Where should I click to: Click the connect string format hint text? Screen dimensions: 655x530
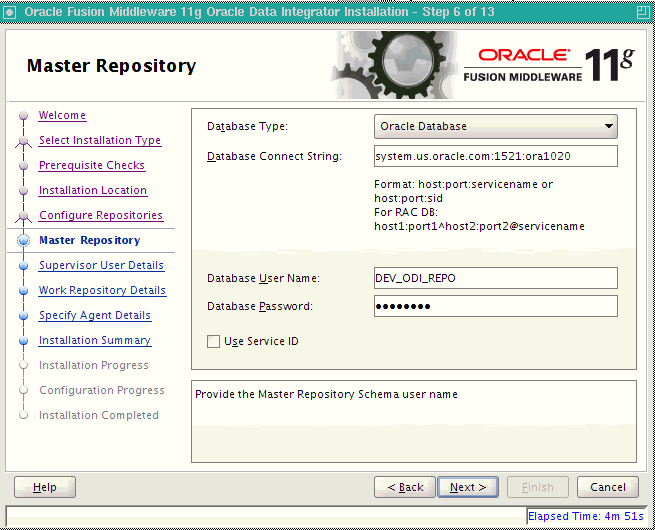479,205
